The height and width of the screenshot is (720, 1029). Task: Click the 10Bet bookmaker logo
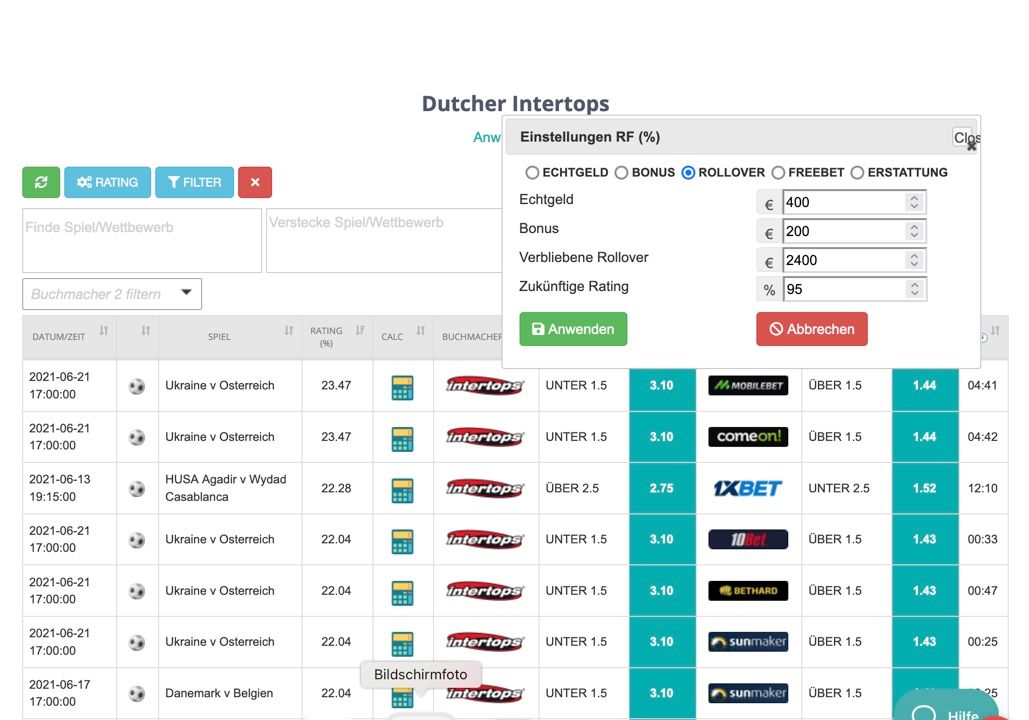tap(748, 540)
